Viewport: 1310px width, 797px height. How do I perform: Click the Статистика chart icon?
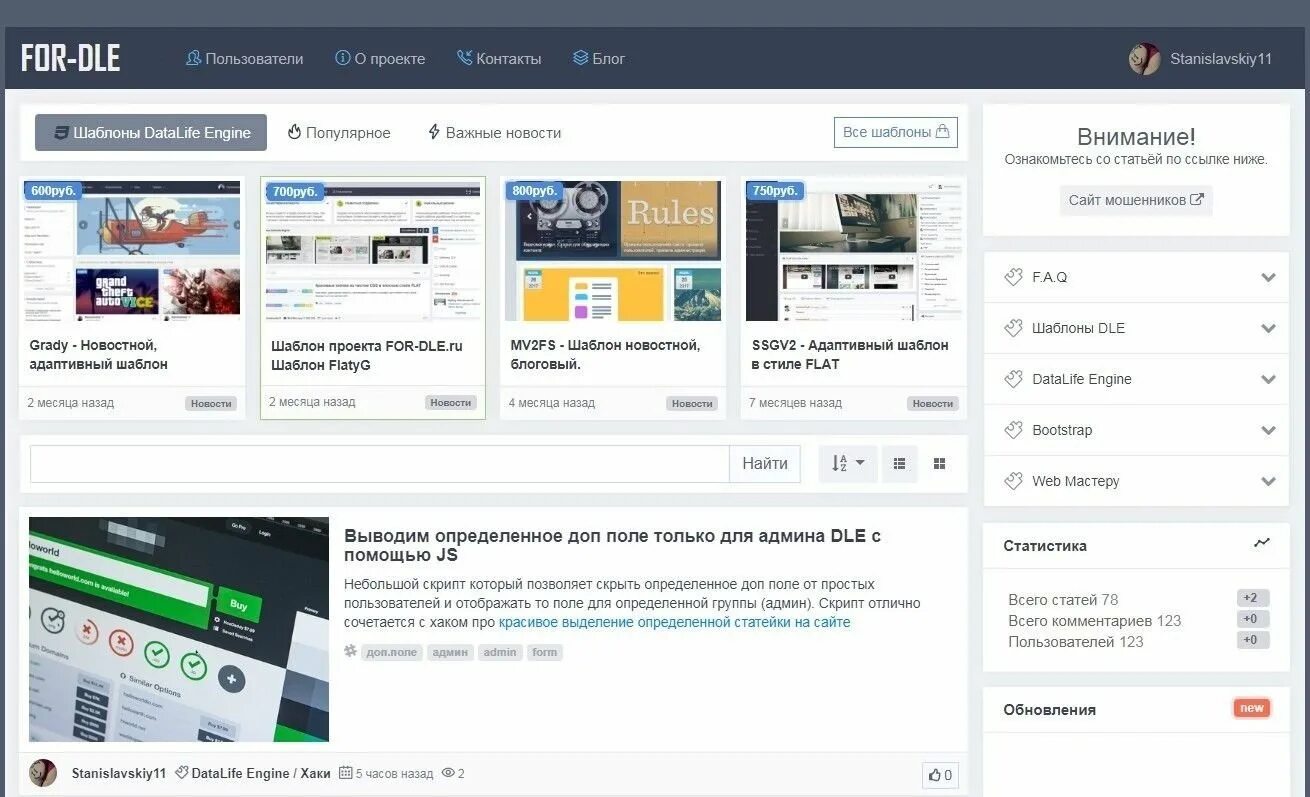1262,543
